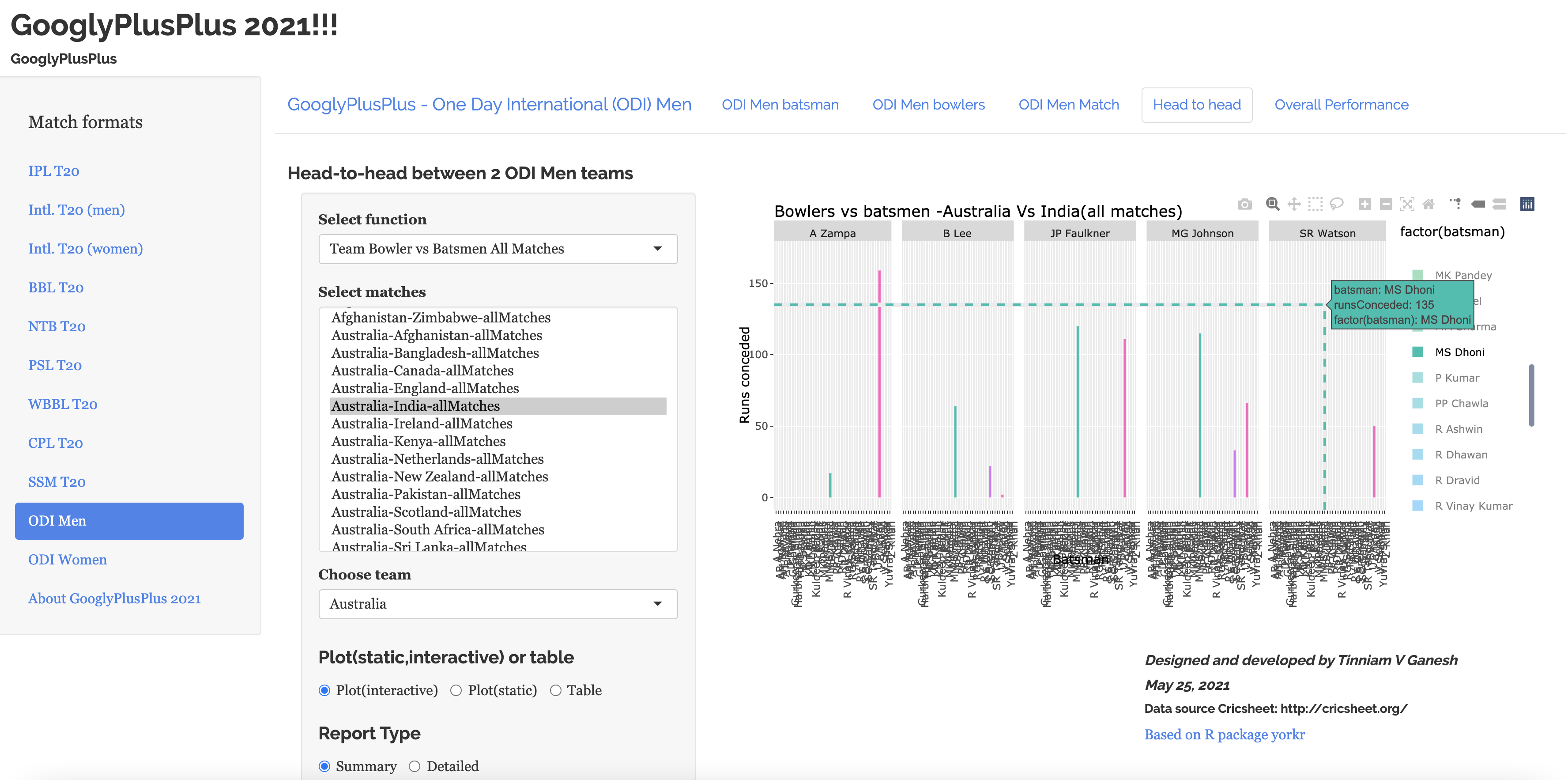The image size is (1568, 780).
Task: Select Australia-England-allMatches in the list
Action: coord(425,389)
